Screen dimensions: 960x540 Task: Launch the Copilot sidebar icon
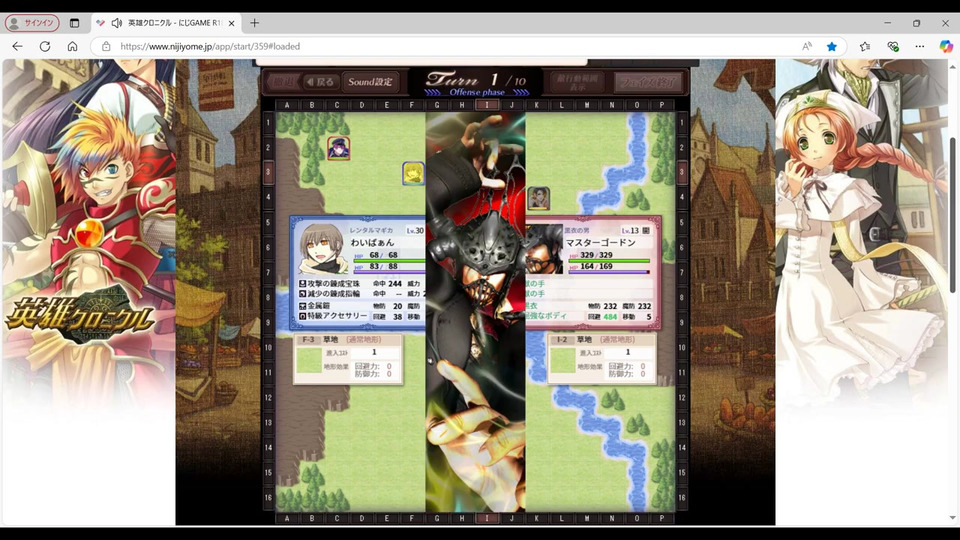[946, 47]
